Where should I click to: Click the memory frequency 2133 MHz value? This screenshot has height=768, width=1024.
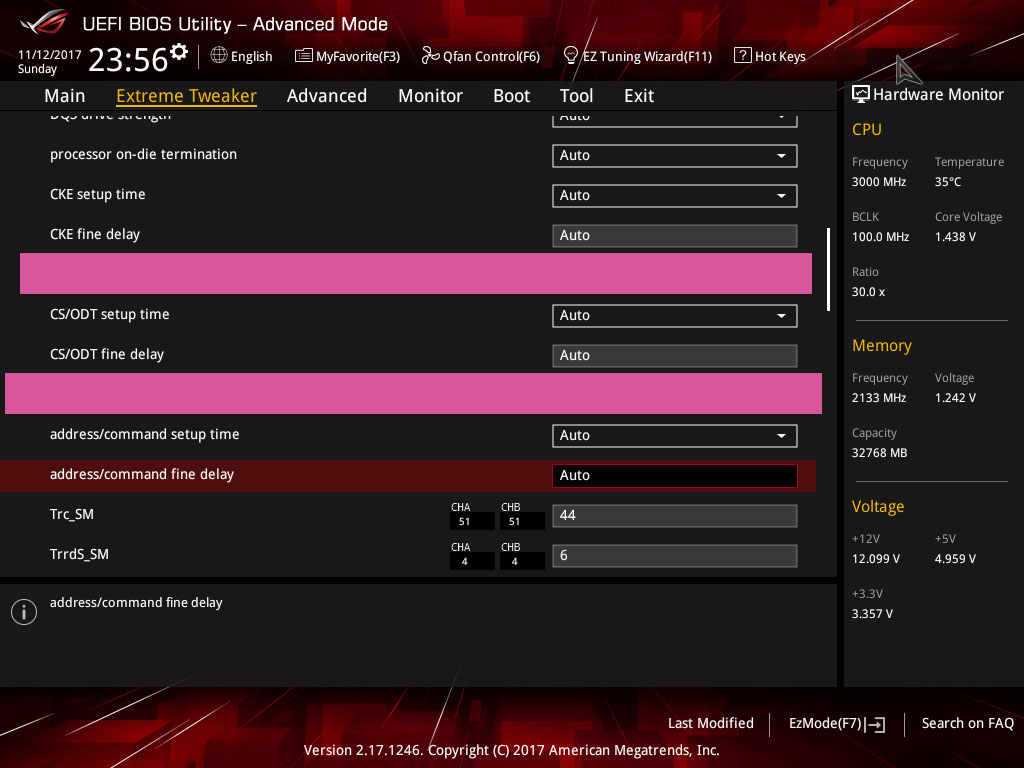click(x=878, y=398)
